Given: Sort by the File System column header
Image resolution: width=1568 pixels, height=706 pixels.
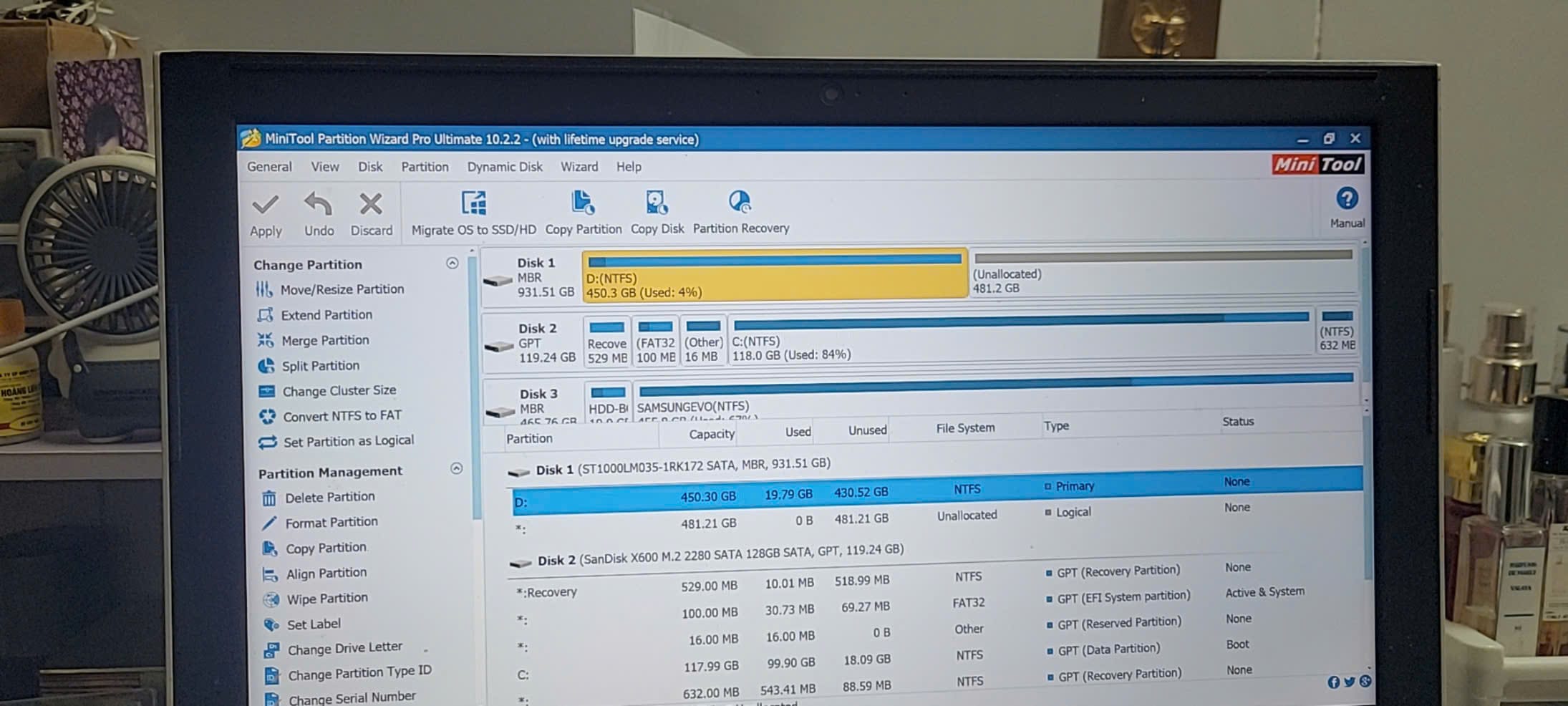Looking at the screenshot, I should pos(965,428).
